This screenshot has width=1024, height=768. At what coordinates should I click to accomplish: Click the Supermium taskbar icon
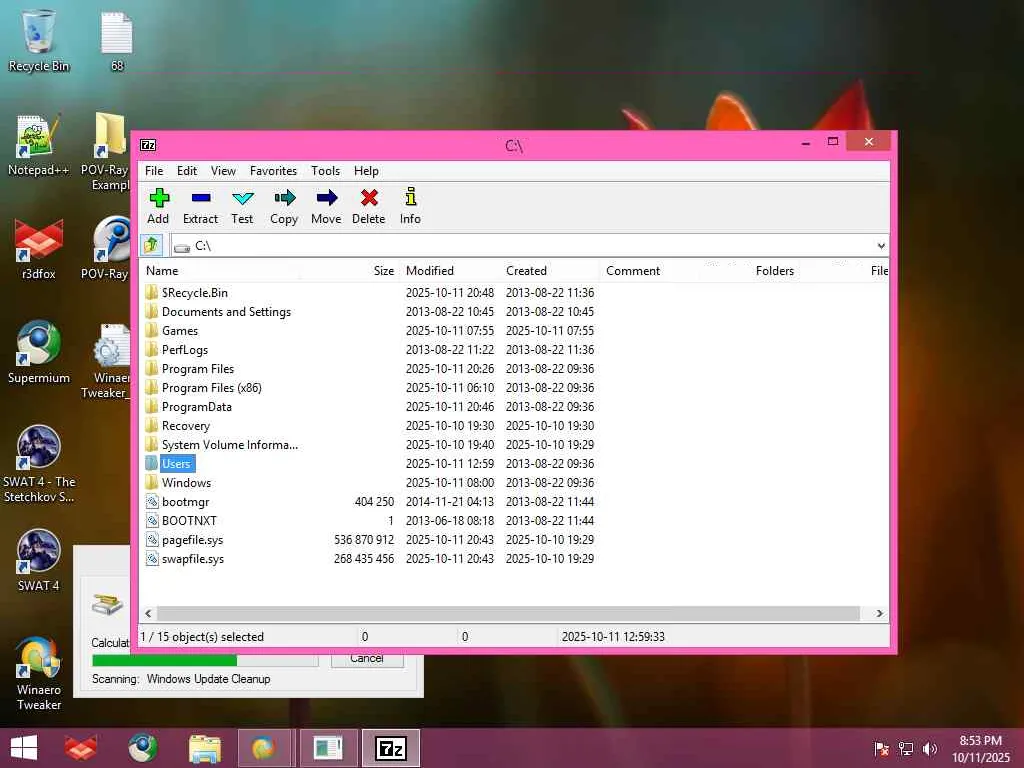pyautogui.click(x=142, y=748)
